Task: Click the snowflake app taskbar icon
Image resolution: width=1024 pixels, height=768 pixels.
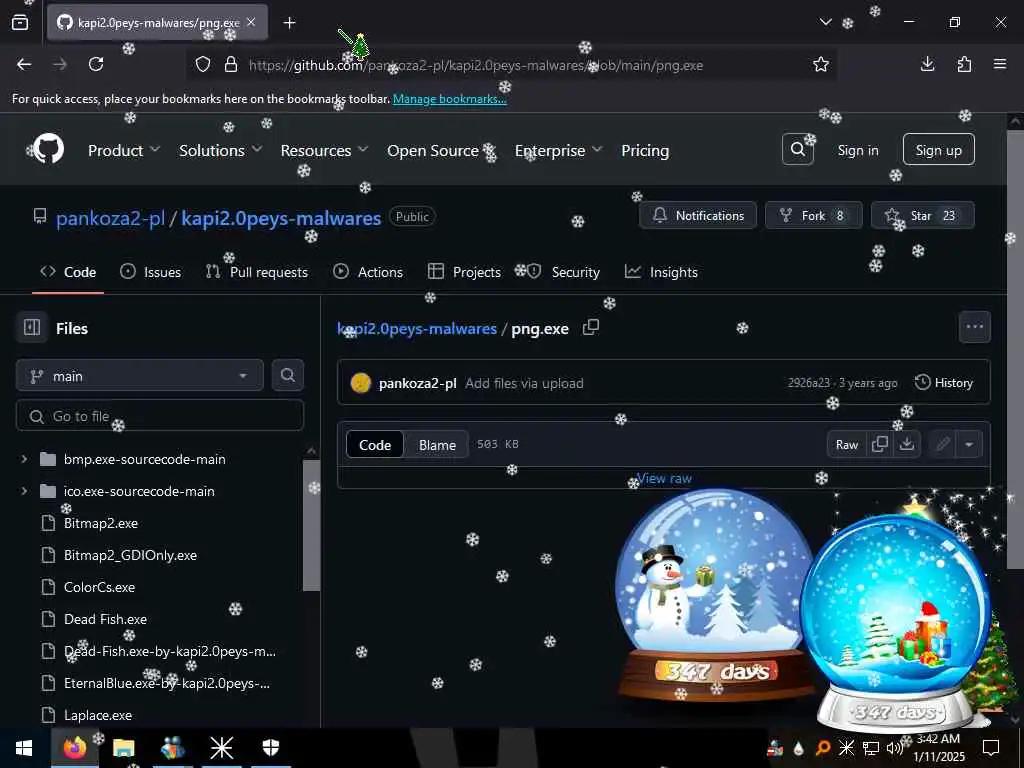Action: click(221, 748)
